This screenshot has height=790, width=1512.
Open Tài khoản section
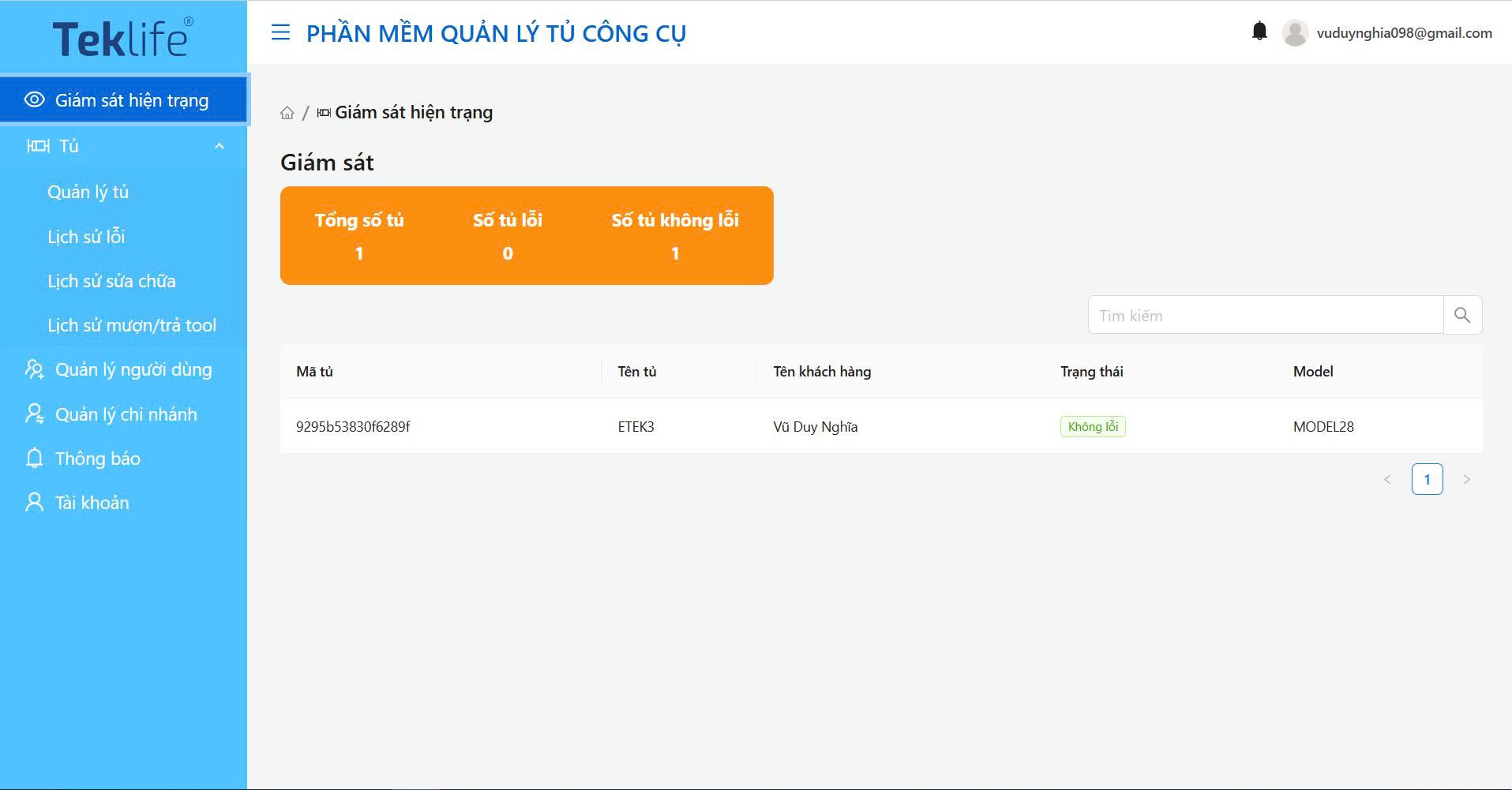tap(92, 503)
